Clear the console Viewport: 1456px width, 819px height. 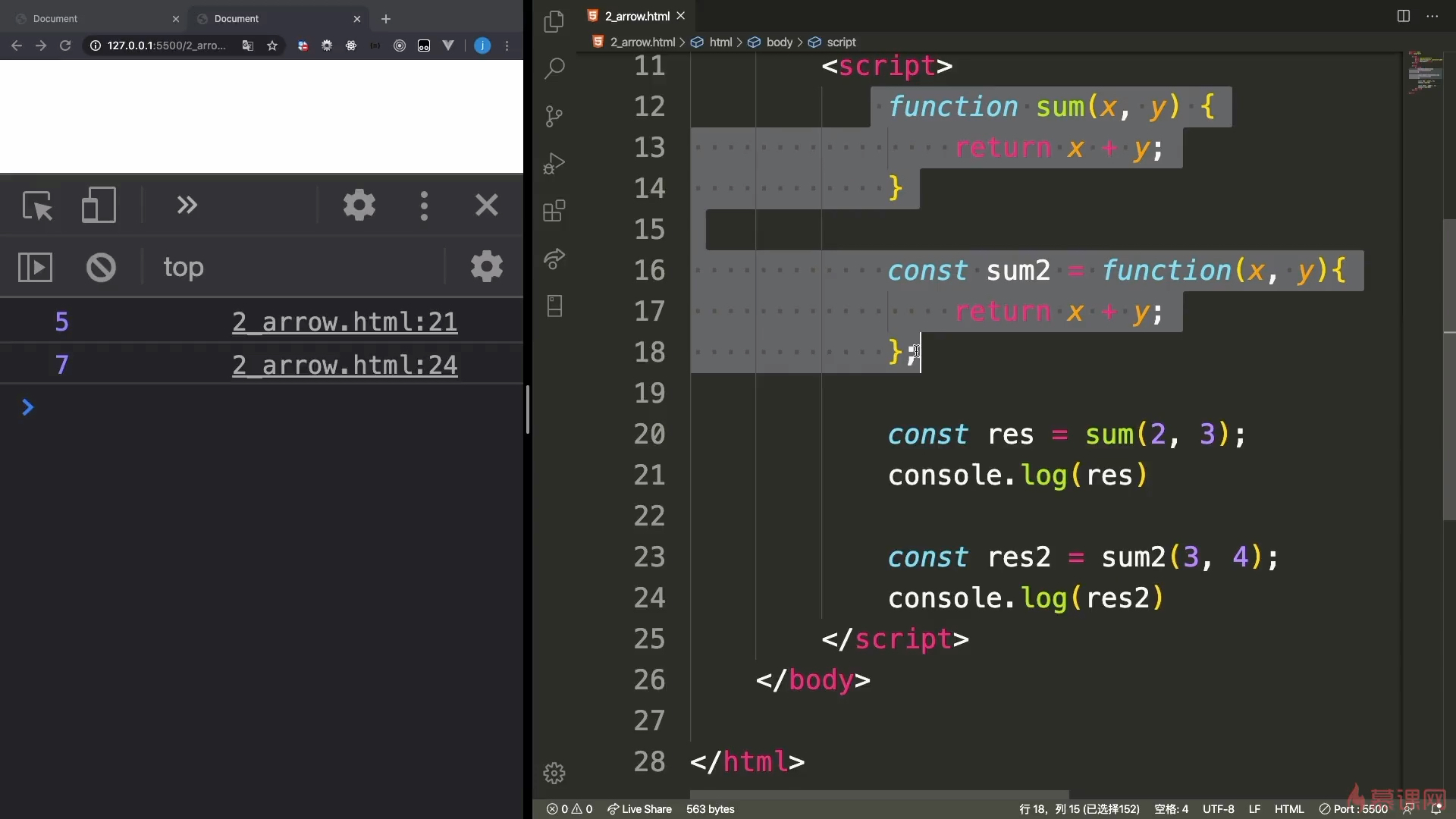tap(101, 267)
